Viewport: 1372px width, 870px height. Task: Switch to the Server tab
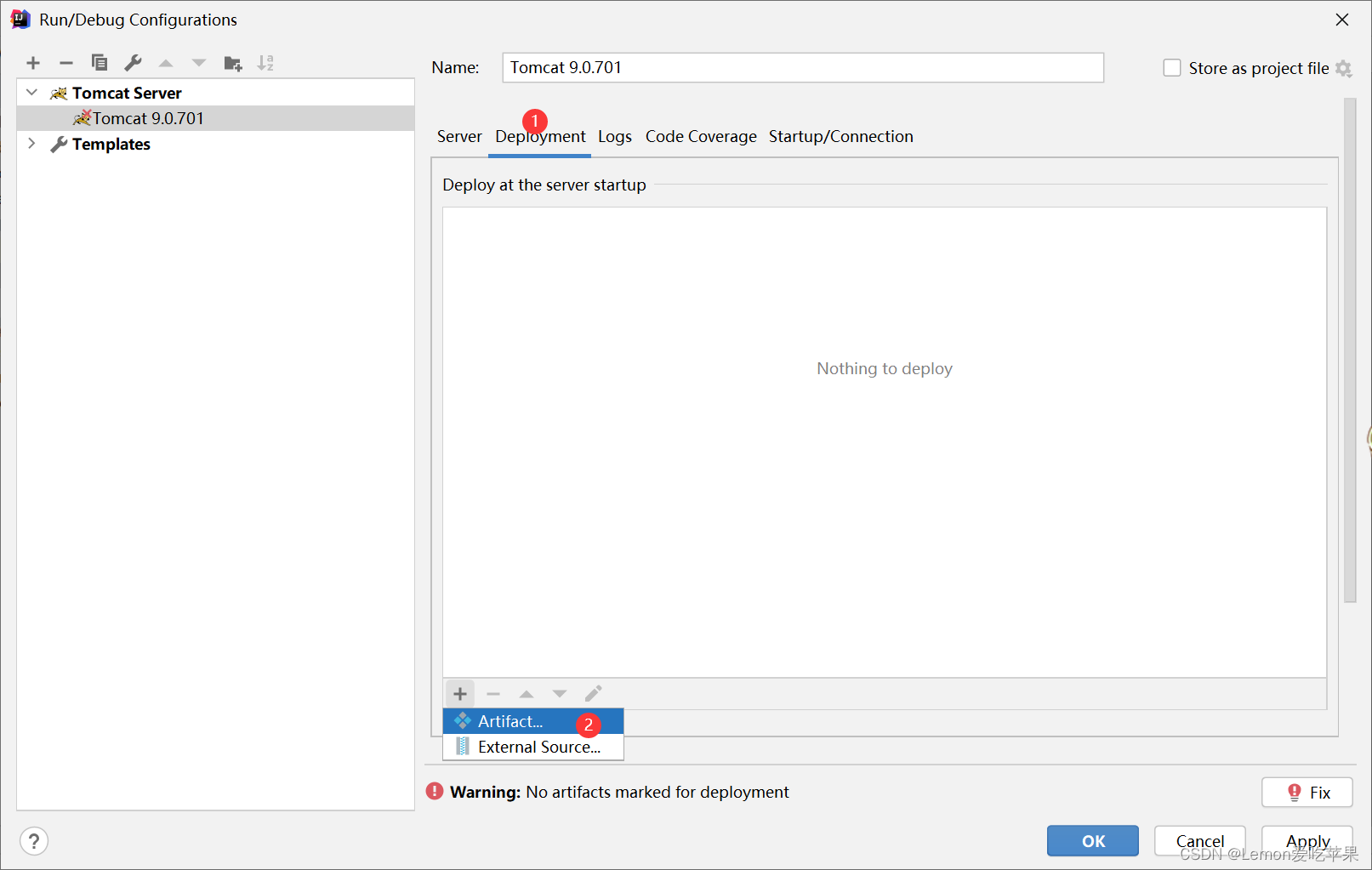tap(459, 137)
